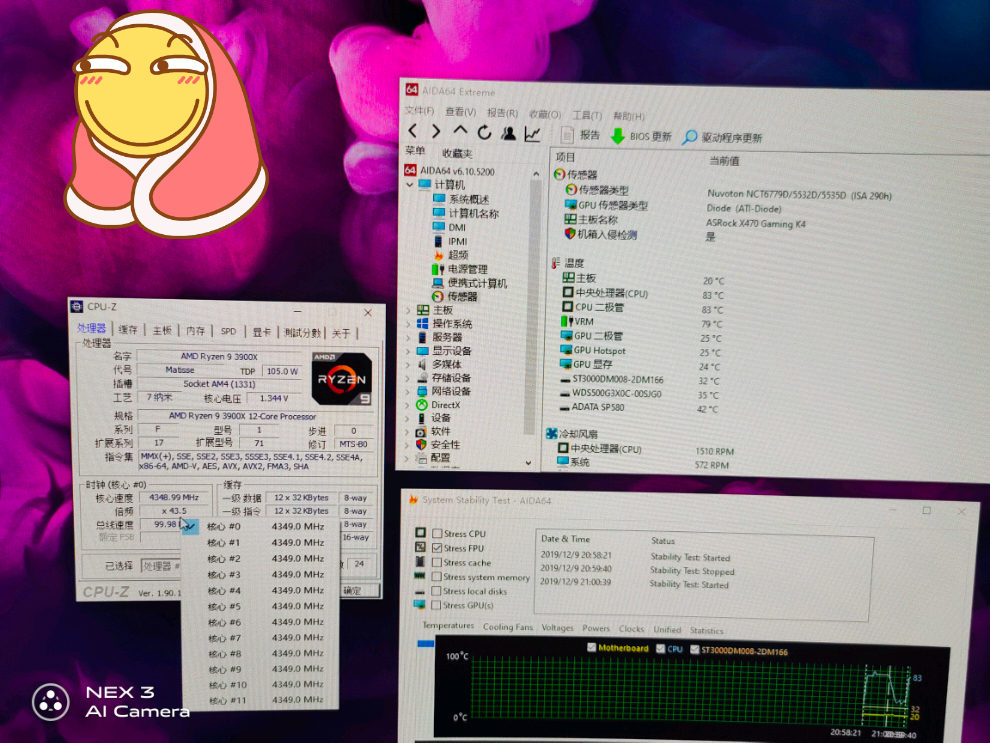Enable Stress local disks checkbox
Screen dimensions: 990x743
436,591
